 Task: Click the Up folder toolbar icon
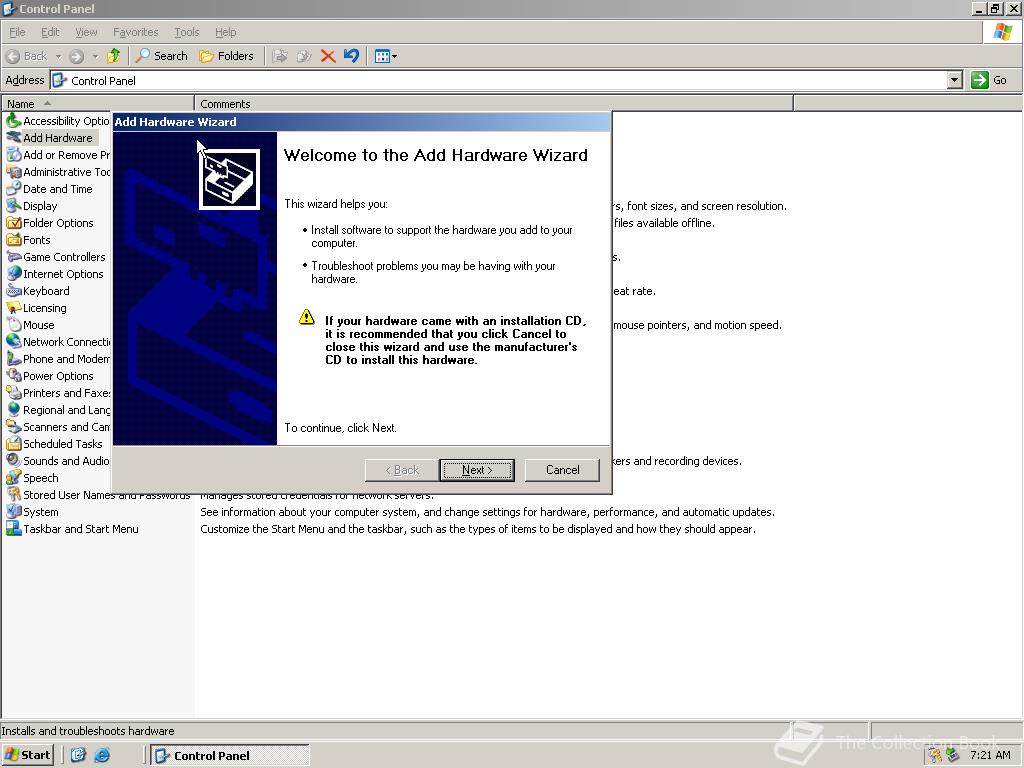(114, 56)
